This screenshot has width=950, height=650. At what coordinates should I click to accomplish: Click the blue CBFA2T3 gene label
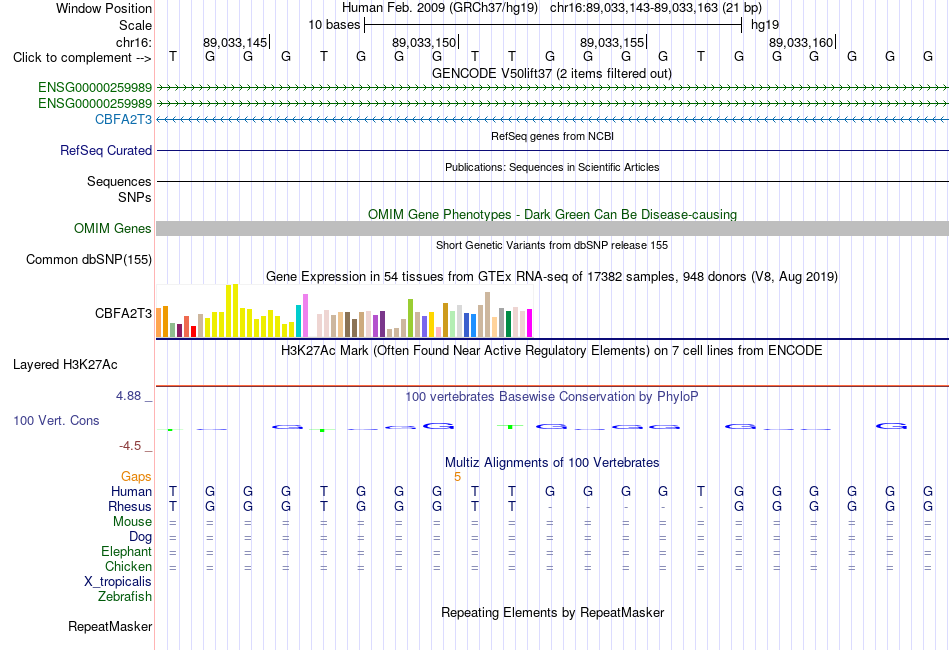[x=123, y=119]
